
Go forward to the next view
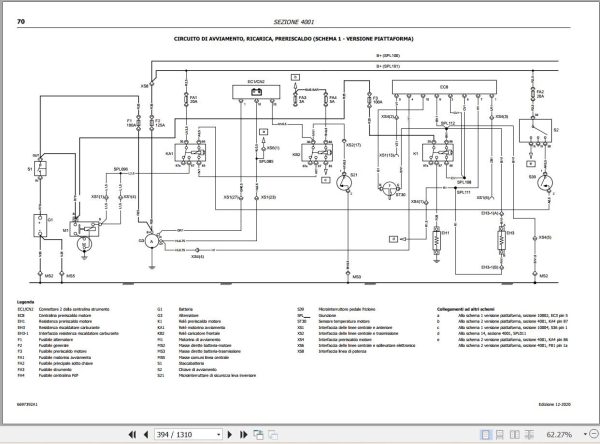(x=273, y=434)
